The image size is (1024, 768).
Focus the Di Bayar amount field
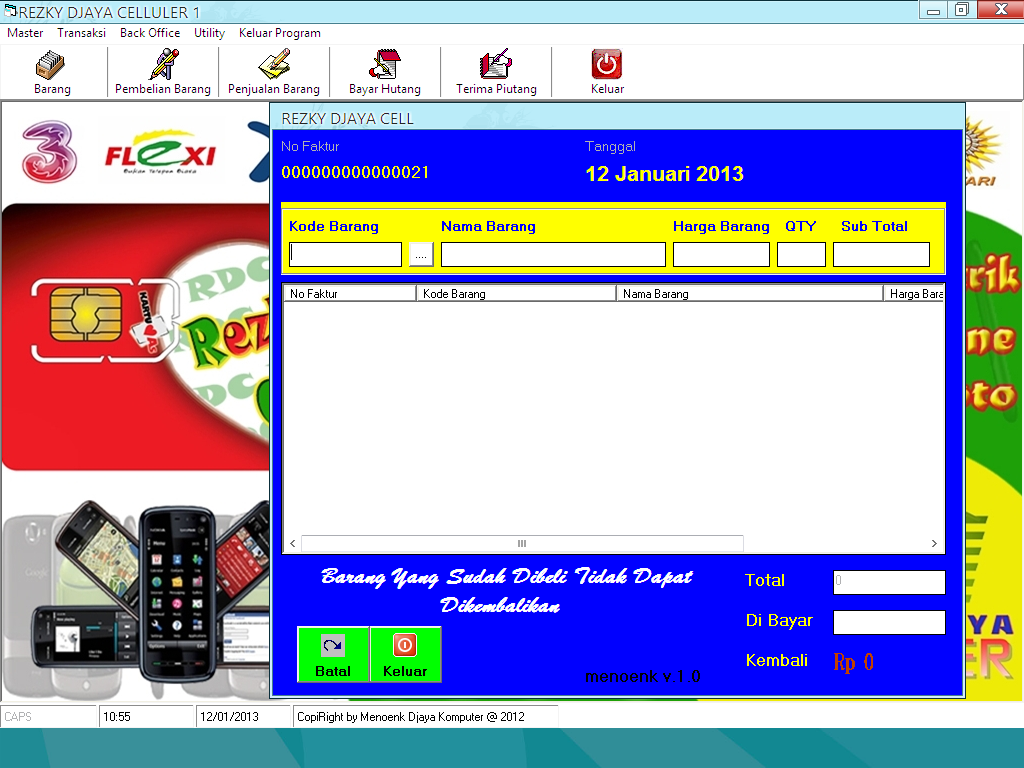[x=888, y=621]
